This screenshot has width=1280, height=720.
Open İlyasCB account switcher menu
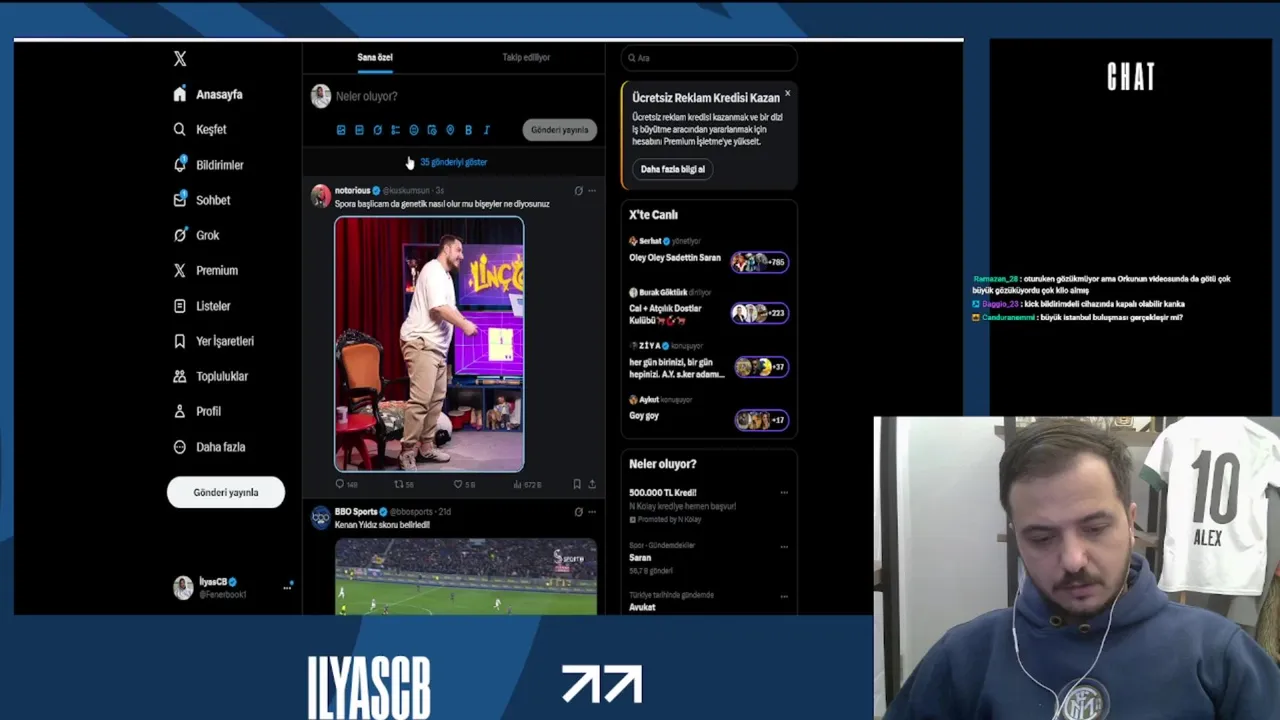point(232,588)
